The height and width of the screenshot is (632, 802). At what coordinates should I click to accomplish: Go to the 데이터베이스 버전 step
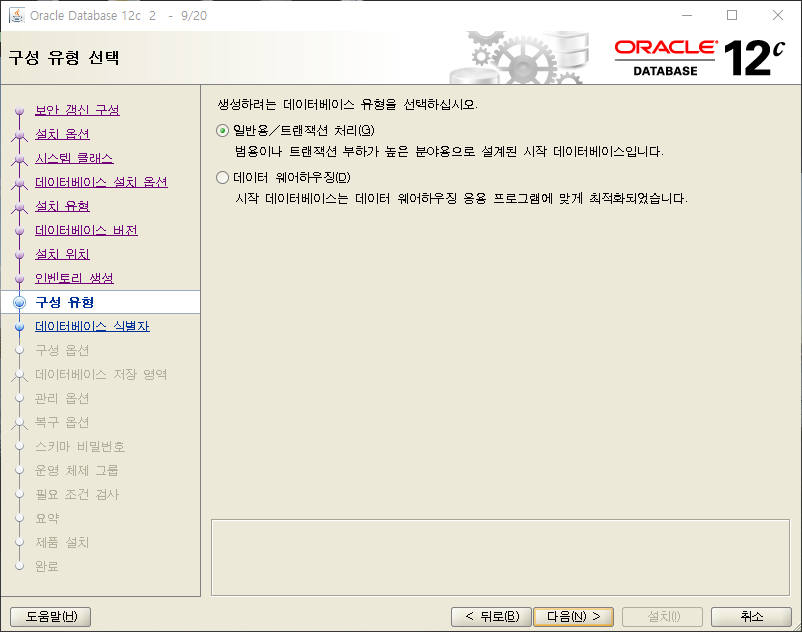pyautogui.click(x=86, y=230)
